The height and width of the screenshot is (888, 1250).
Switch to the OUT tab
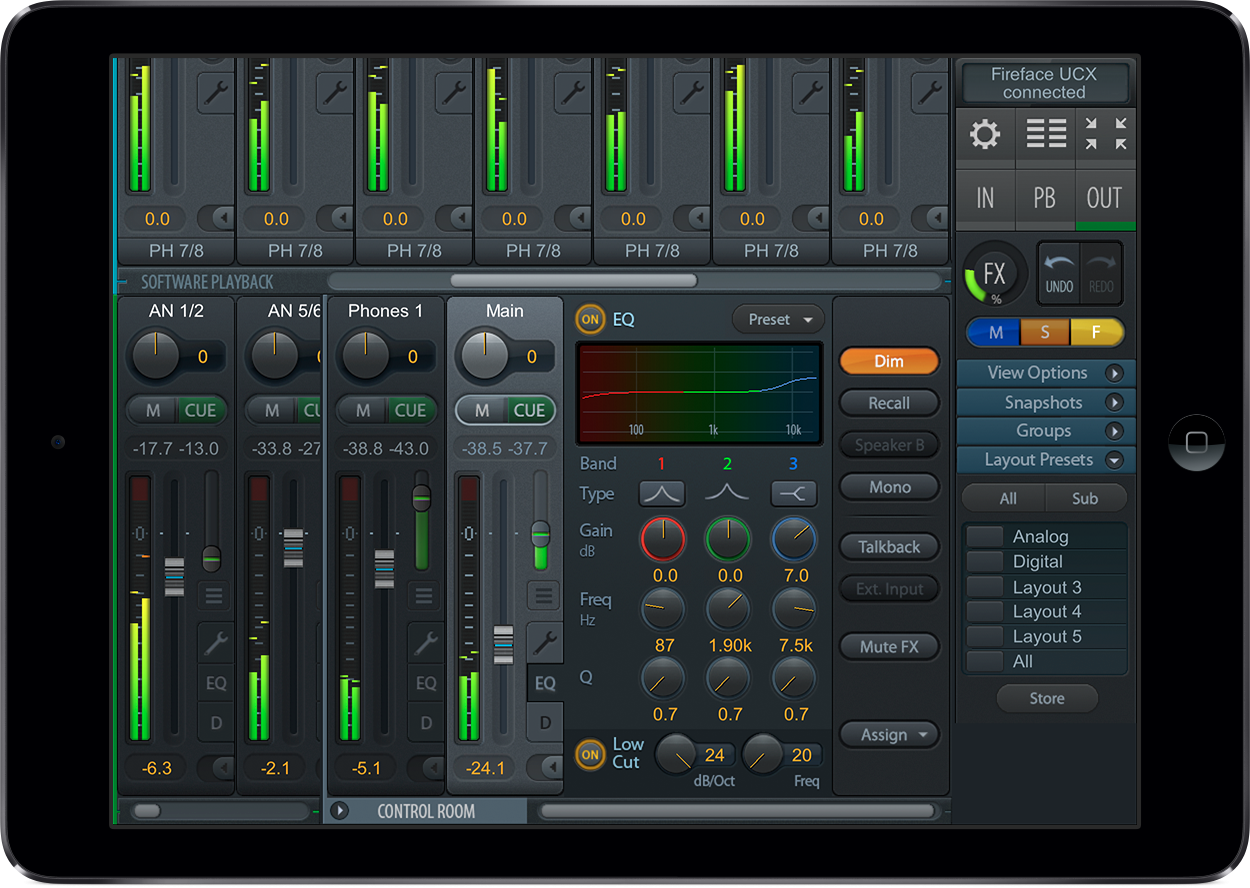pyautogui.click(x=1105, y=199)
